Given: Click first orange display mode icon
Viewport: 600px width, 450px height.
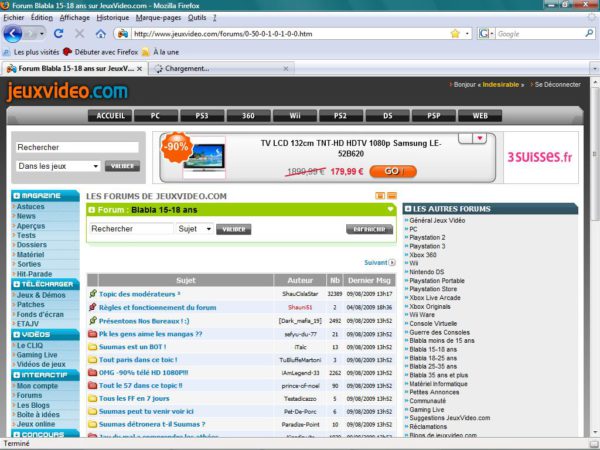Looking at the screenshot, I should [x=380, y=196].
